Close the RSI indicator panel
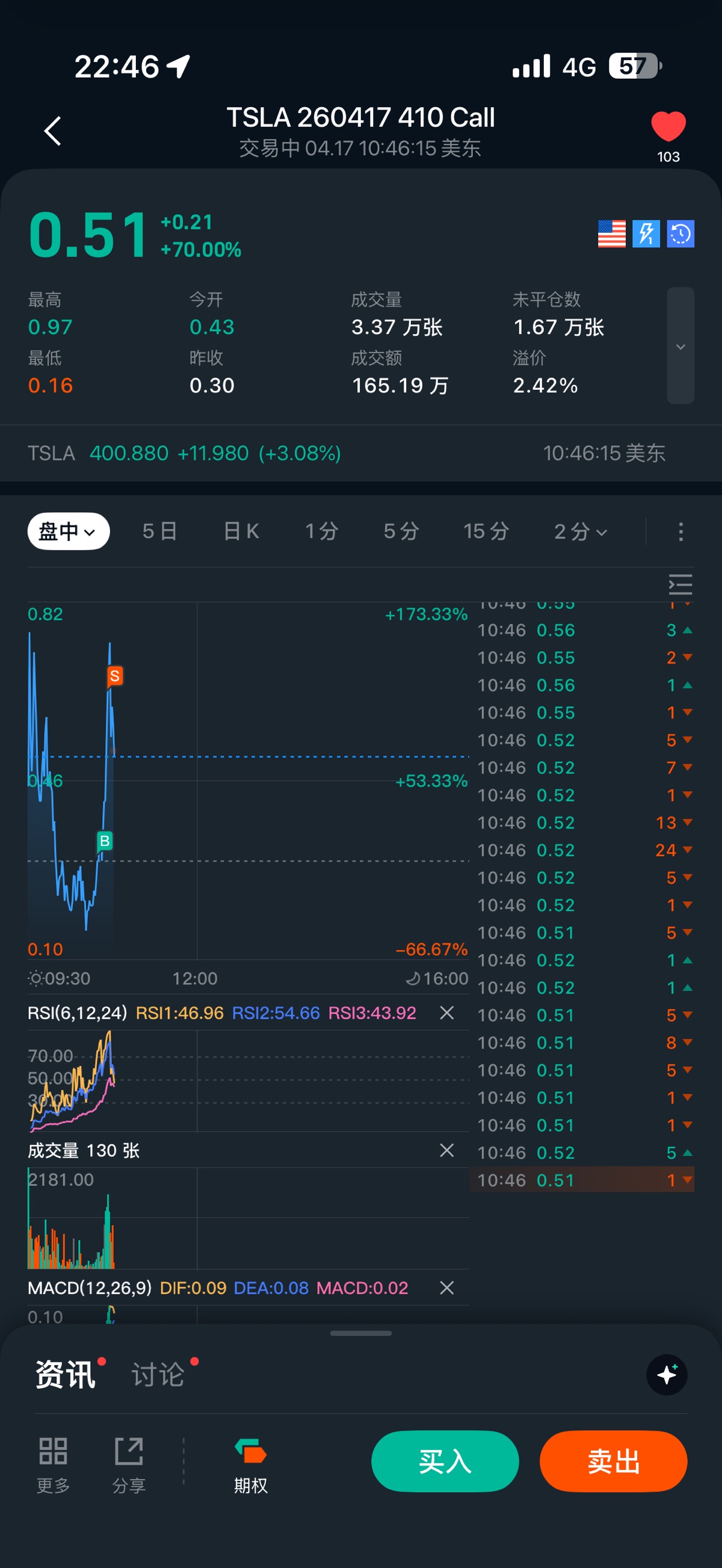Screen dimensions: 722x1568 pos(447,1012)
